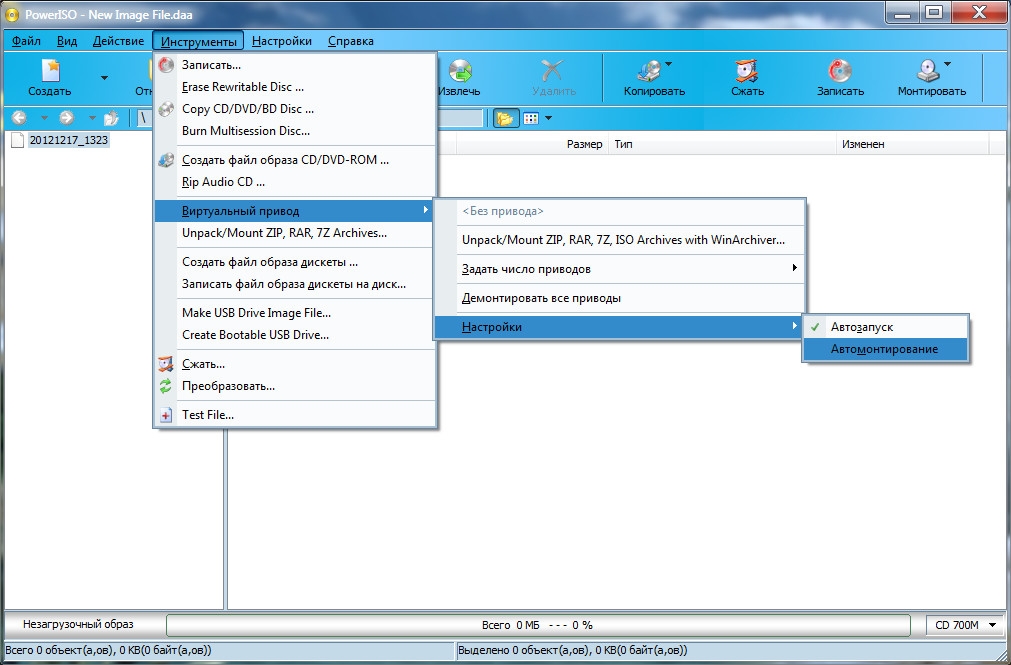Choose Make USB Drive Image File entry
This screenshot has height=665, width=1011.
tap(295, 313)
